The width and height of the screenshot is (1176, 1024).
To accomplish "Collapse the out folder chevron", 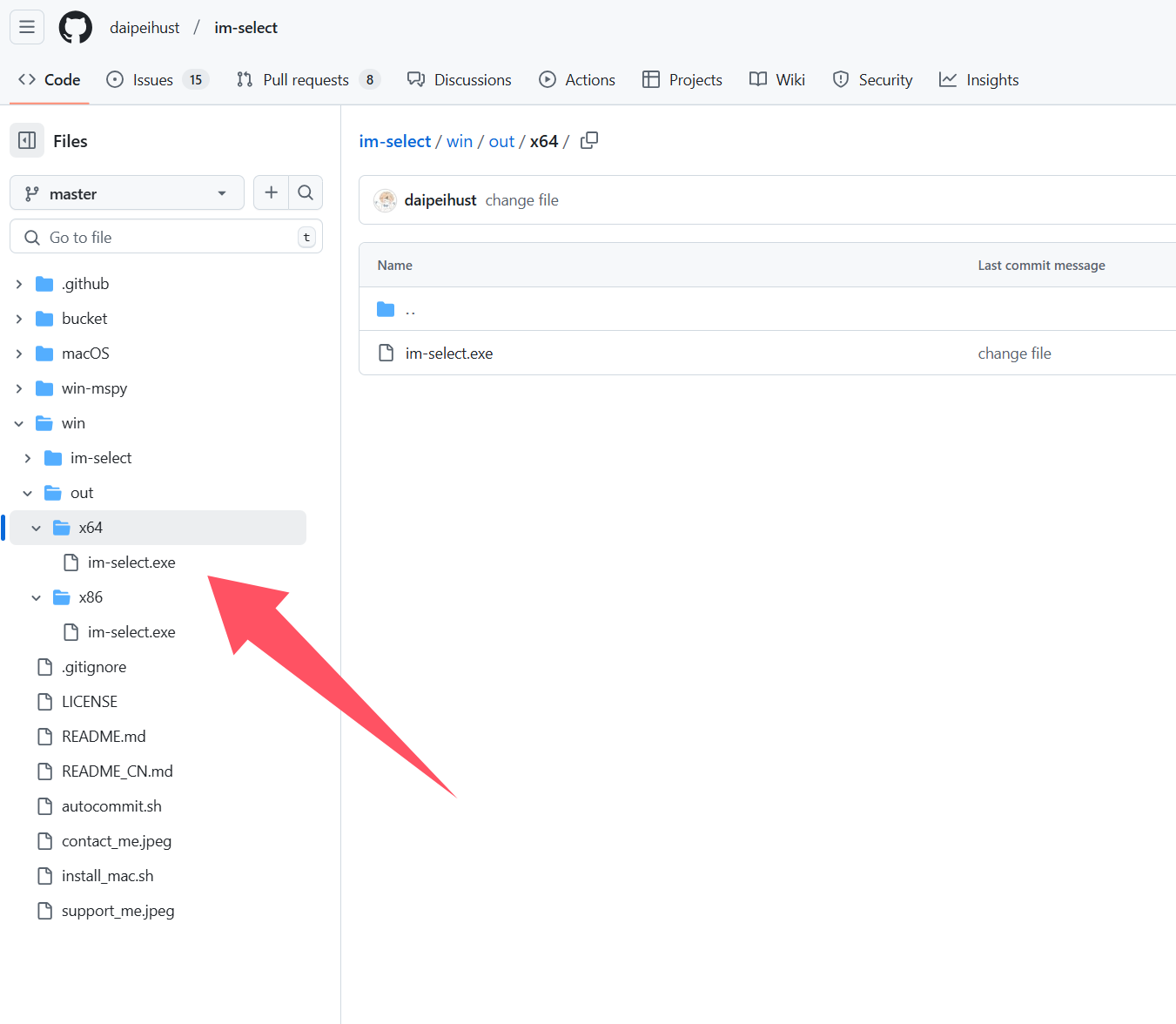I will point(27,493).
